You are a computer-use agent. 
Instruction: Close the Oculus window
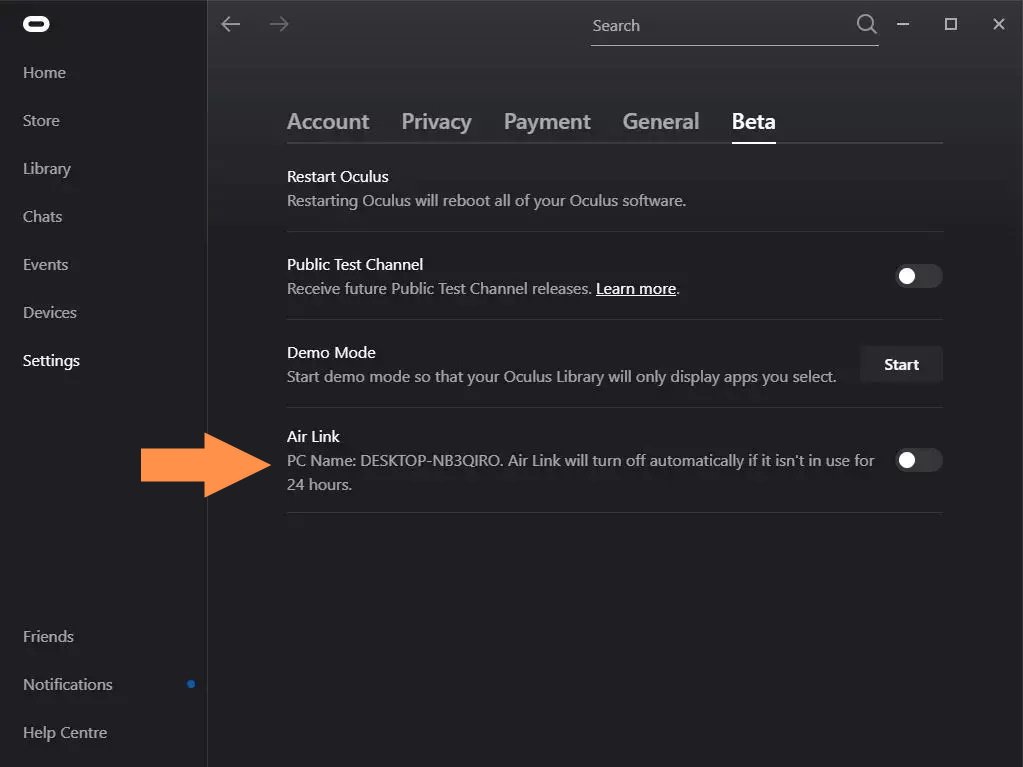998,24
